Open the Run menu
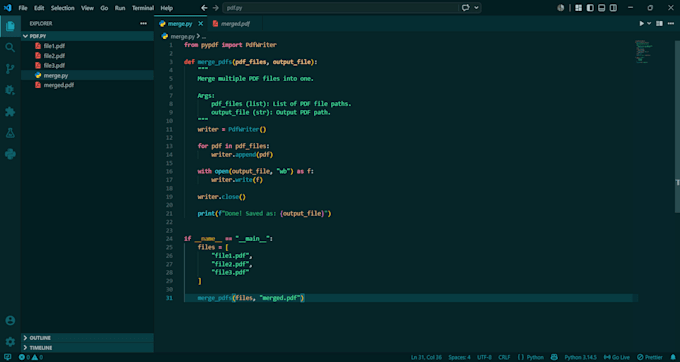This screenshot has width=680, height=362. pos(120,8)
